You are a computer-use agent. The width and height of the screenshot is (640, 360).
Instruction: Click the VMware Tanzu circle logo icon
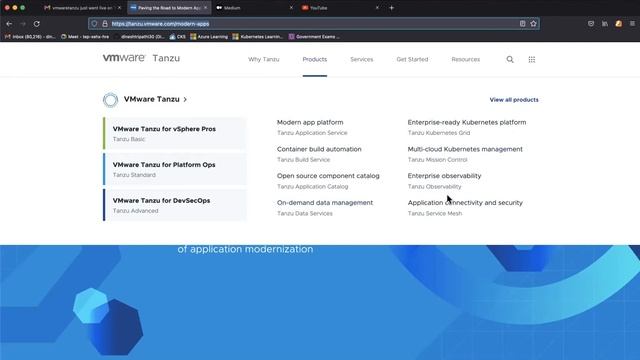[x=110, y=100]
